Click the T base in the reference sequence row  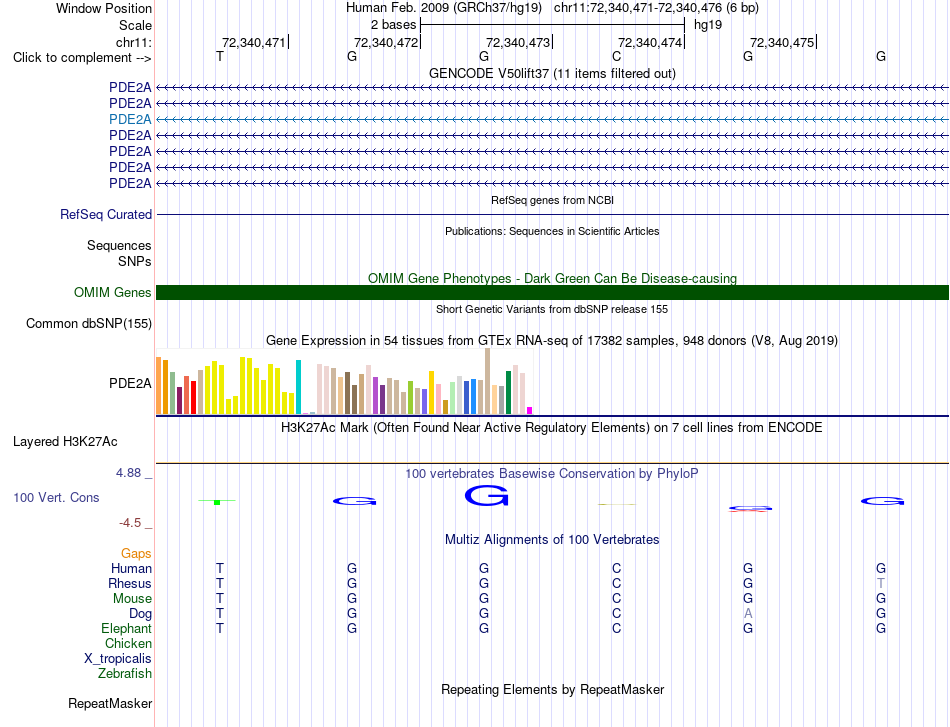point(220,57)
